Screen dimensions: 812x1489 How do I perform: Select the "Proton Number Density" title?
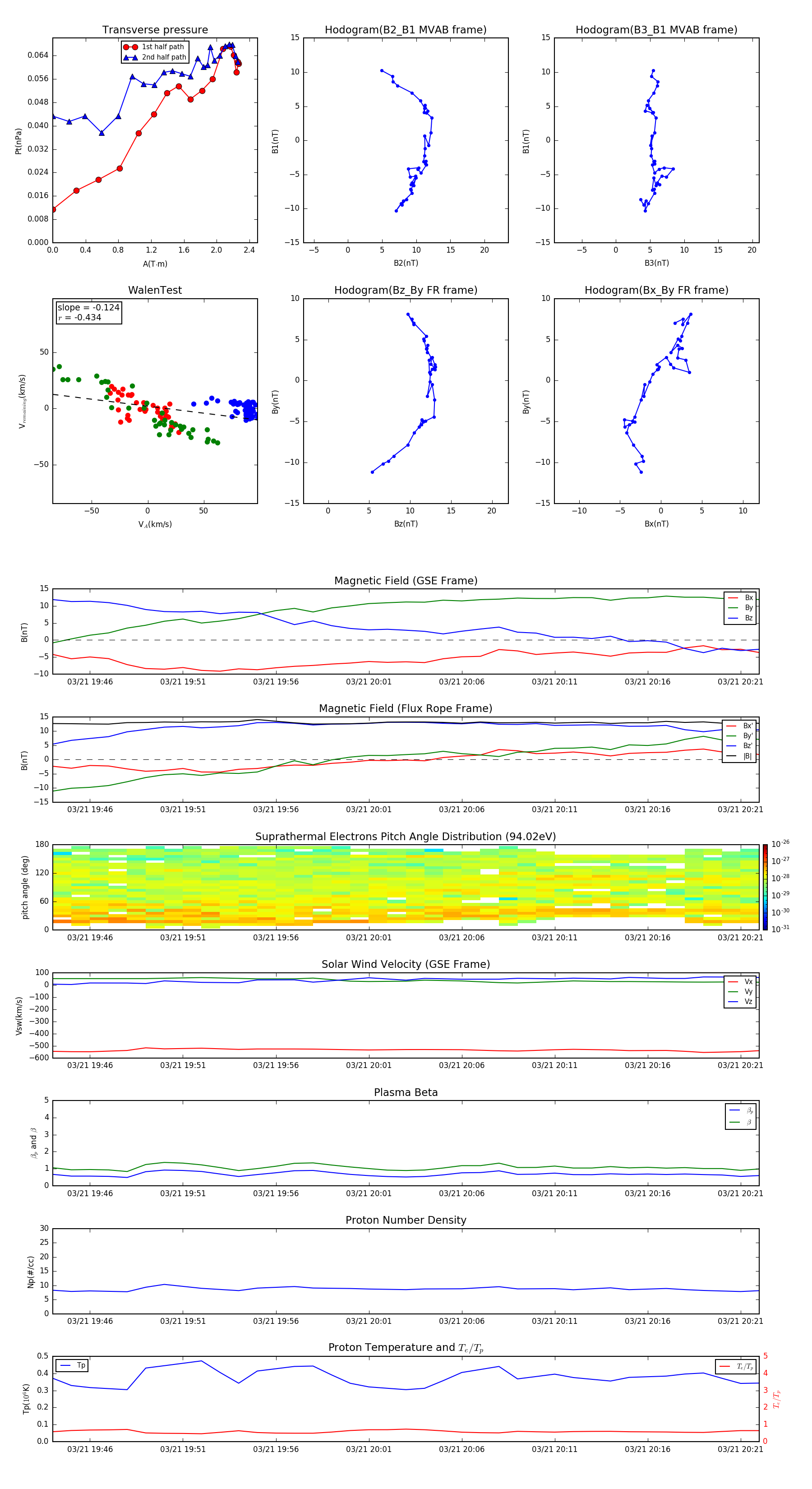406,1220
